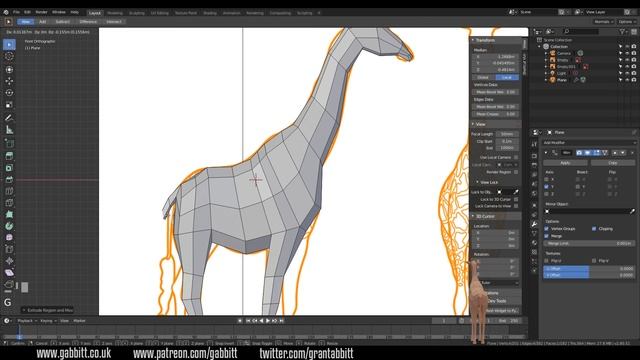Switch to the Layout workspace tab

click(x=95, y=13)
